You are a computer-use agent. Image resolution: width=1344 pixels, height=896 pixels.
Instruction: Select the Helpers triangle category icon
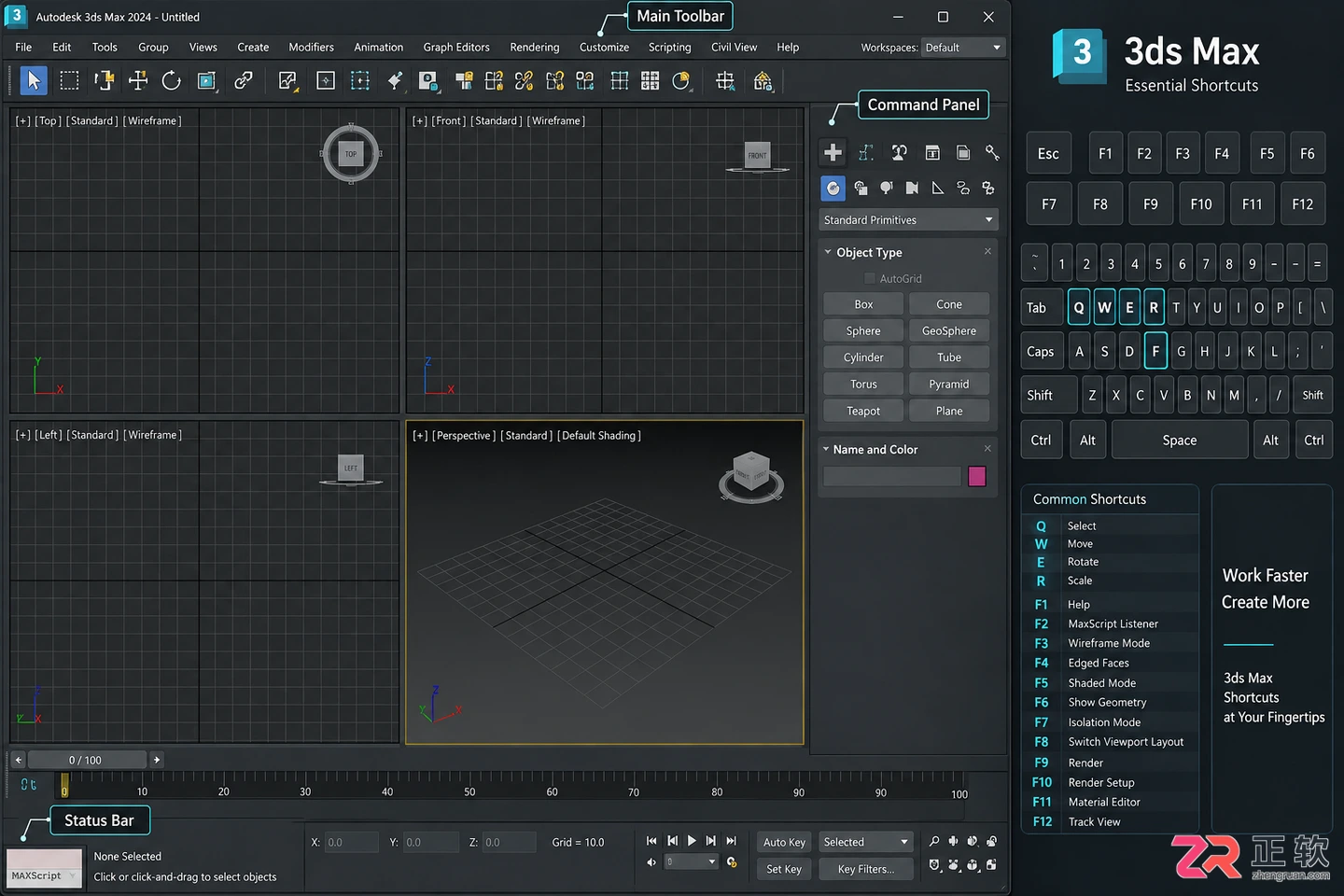coord(938,189)
